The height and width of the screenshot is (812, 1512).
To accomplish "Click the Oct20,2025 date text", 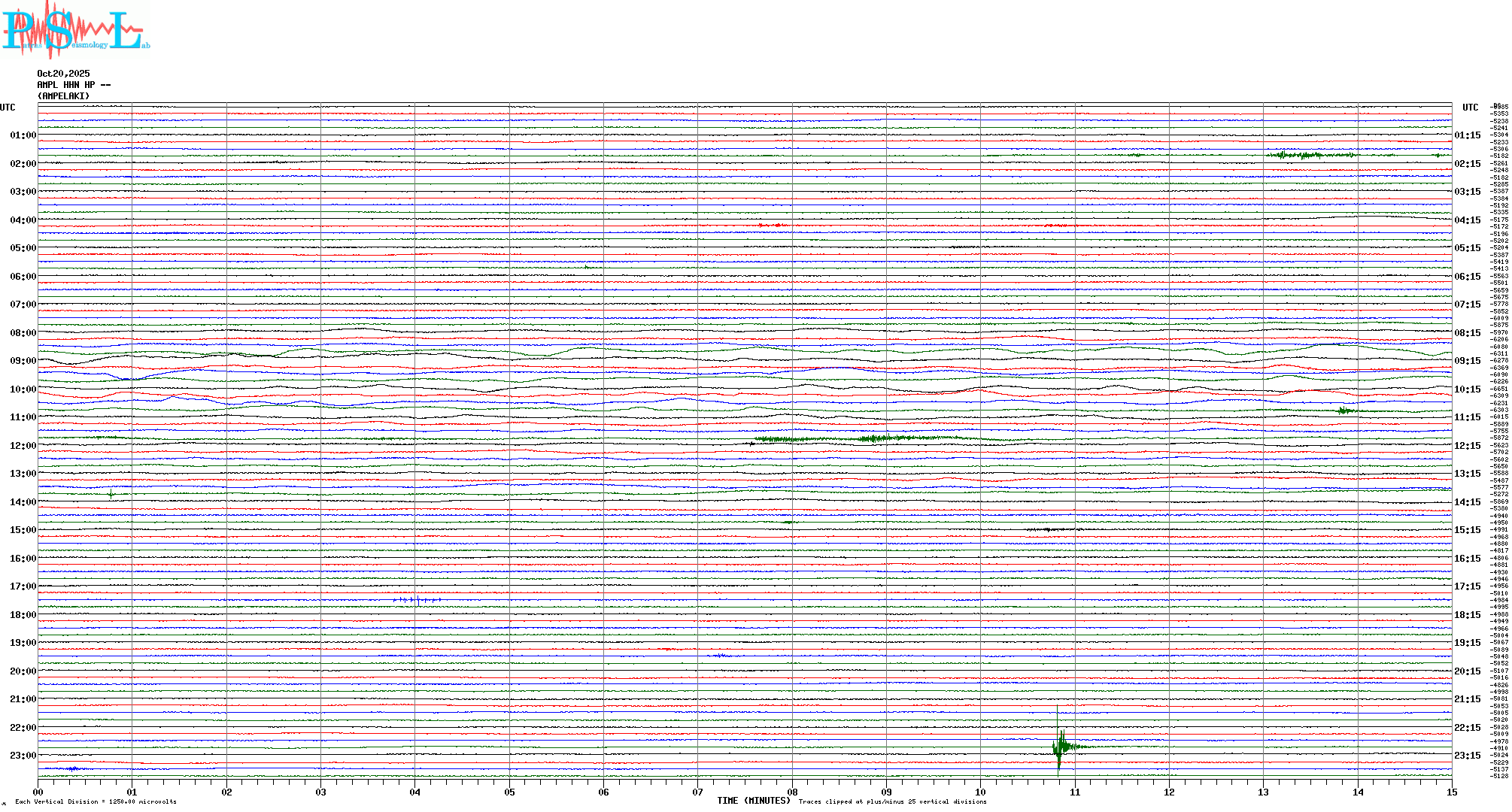I will click(x=63, y=74).
